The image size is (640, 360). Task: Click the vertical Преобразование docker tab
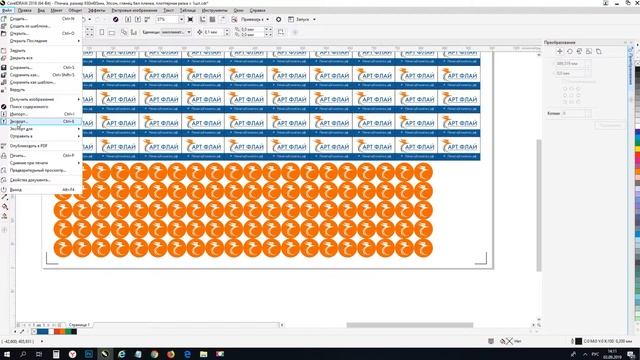[631, 65]
